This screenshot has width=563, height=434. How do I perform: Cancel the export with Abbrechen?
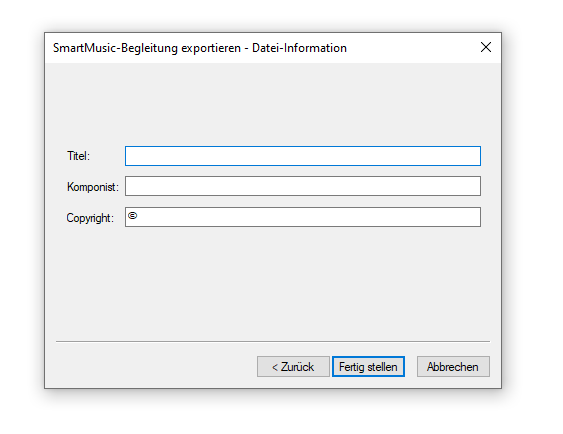click(x=453, y=367)
